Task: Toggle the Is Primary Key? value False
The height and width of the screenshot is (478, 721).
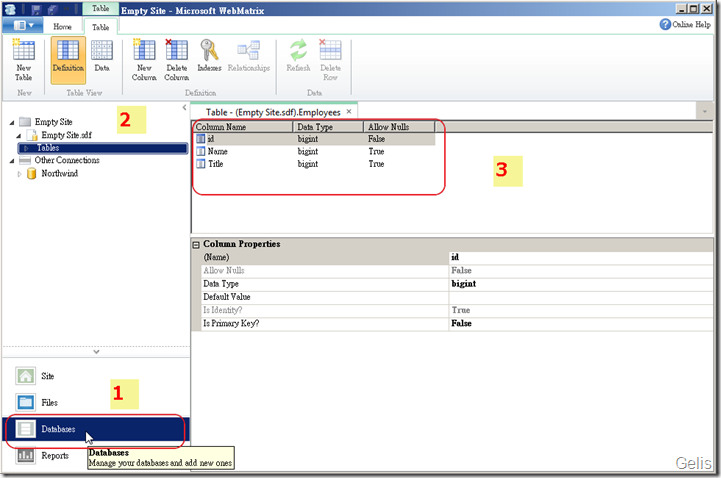Action: click(x=581, y=323)
